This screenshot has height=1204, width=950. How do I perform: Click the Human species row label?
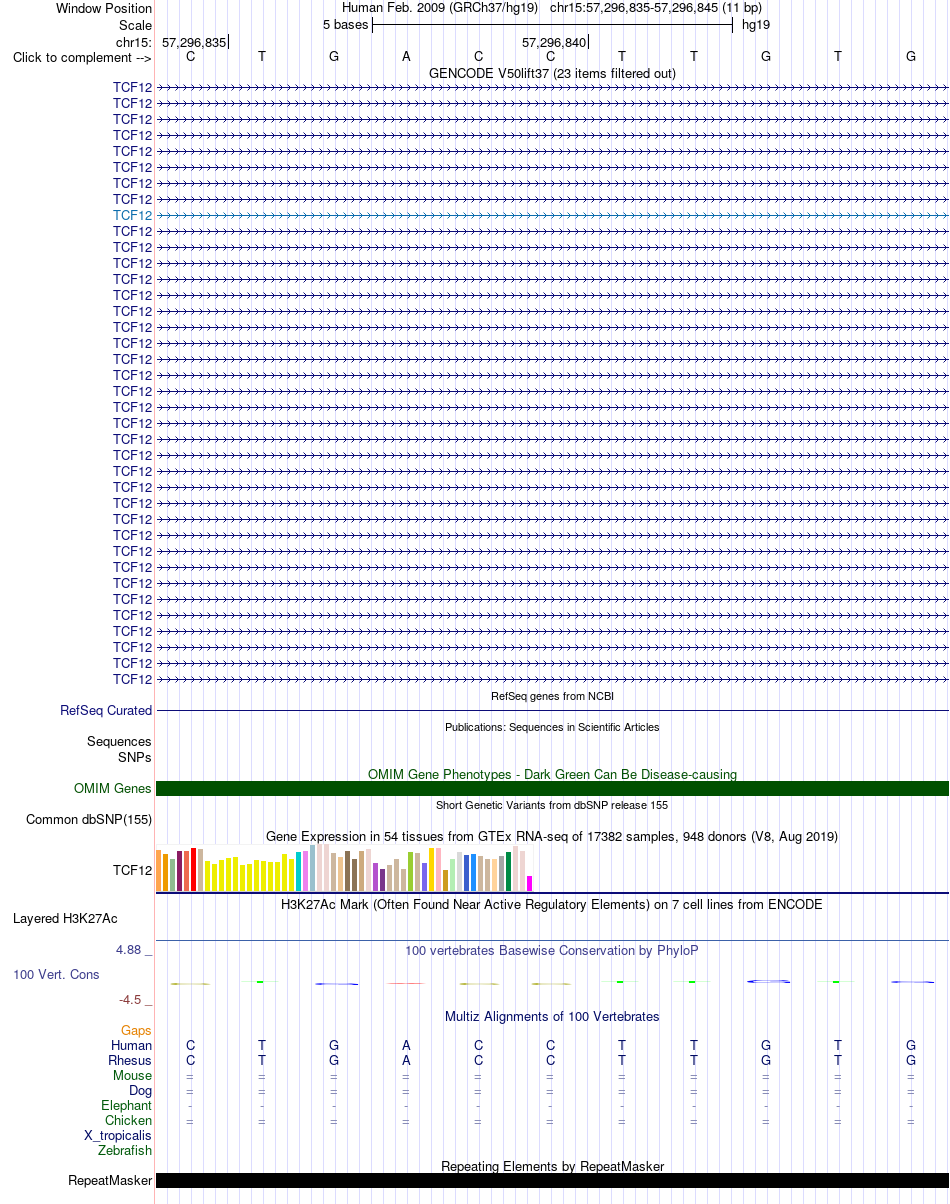click(x=132, y=1045)
